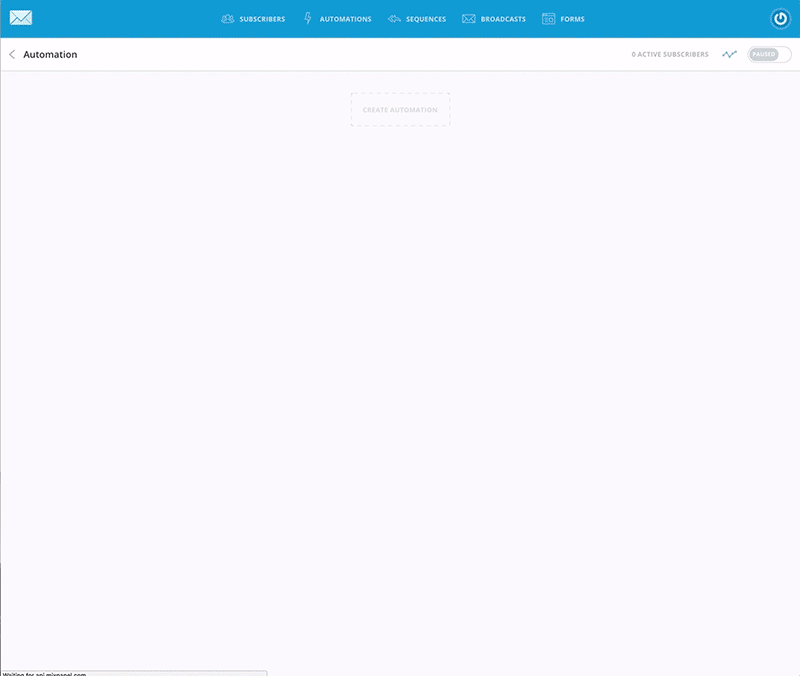Open the analytics line chart icon
Screen dimensions: 800x676
click(730, 54)
